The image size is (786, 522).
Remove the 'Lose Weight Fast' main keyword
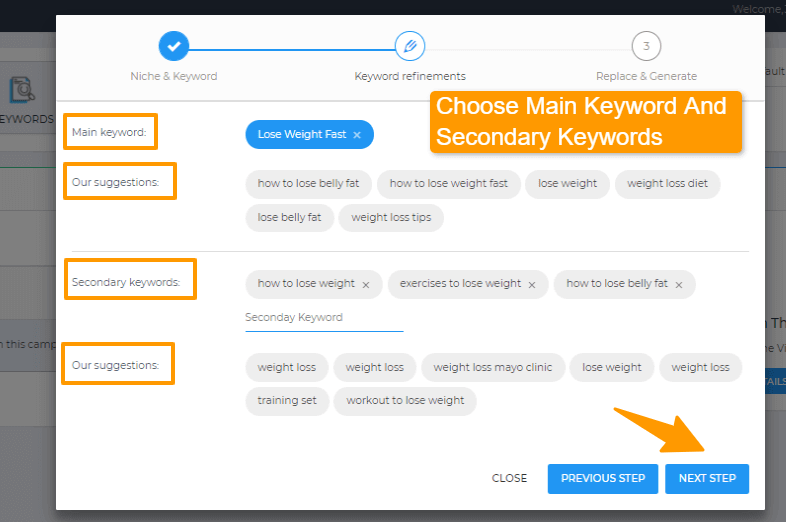pyautogui.click(x=357, y=135)
